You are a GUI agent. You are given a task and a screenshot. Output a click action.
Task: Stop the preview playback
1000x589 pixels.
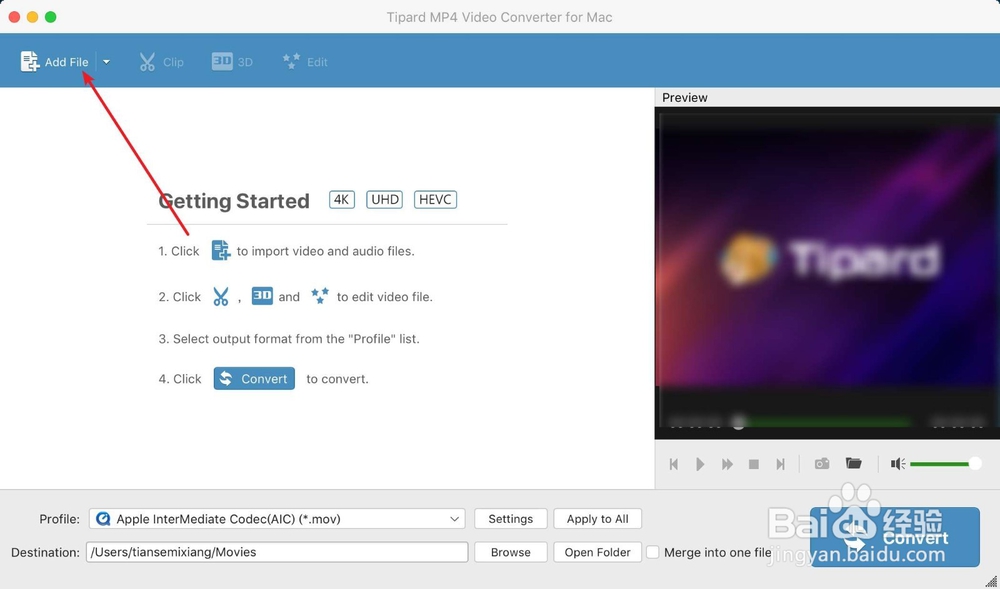click(754, 464)
